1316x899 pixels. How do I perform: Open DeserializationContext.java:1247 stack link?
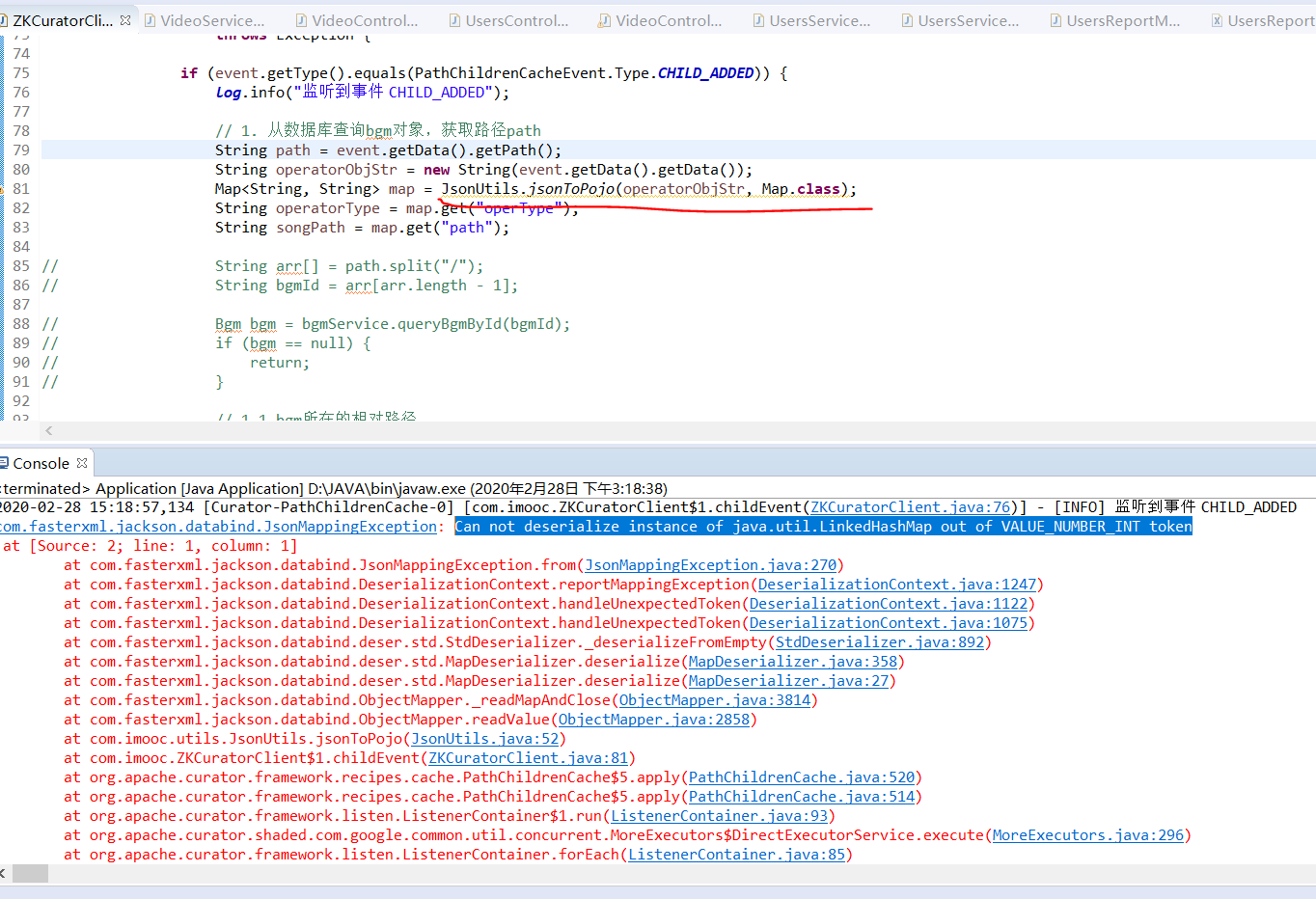(x=897, y=585)
